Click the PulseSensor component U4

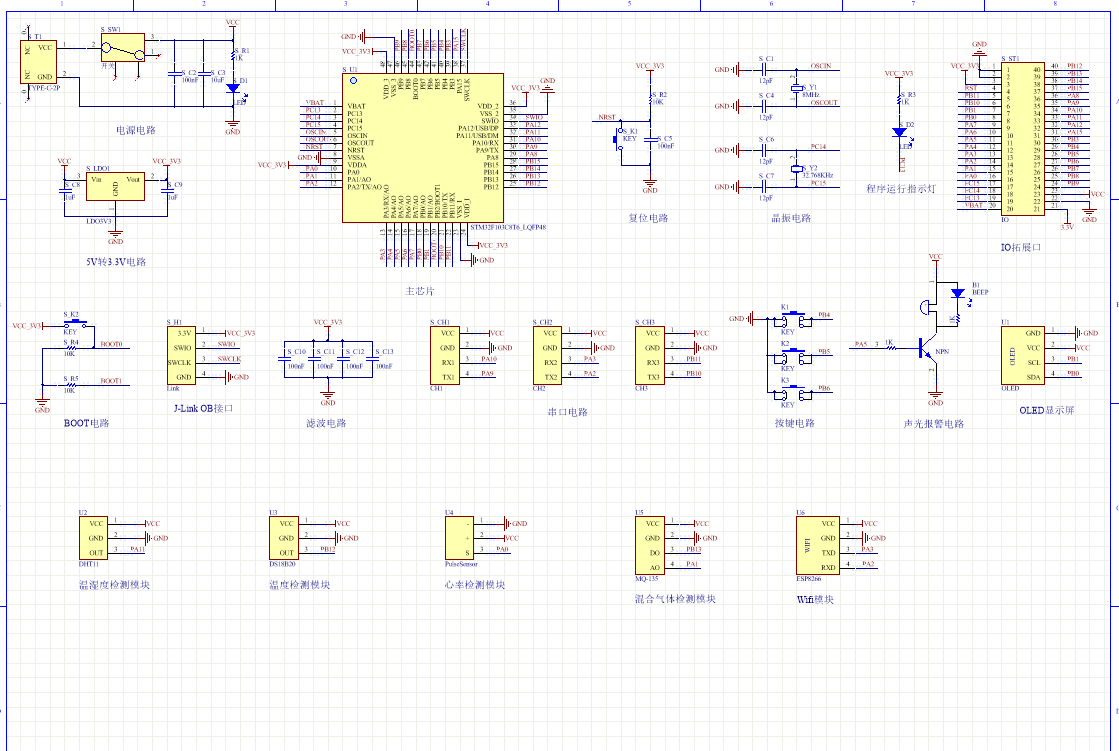click(460, 538)
